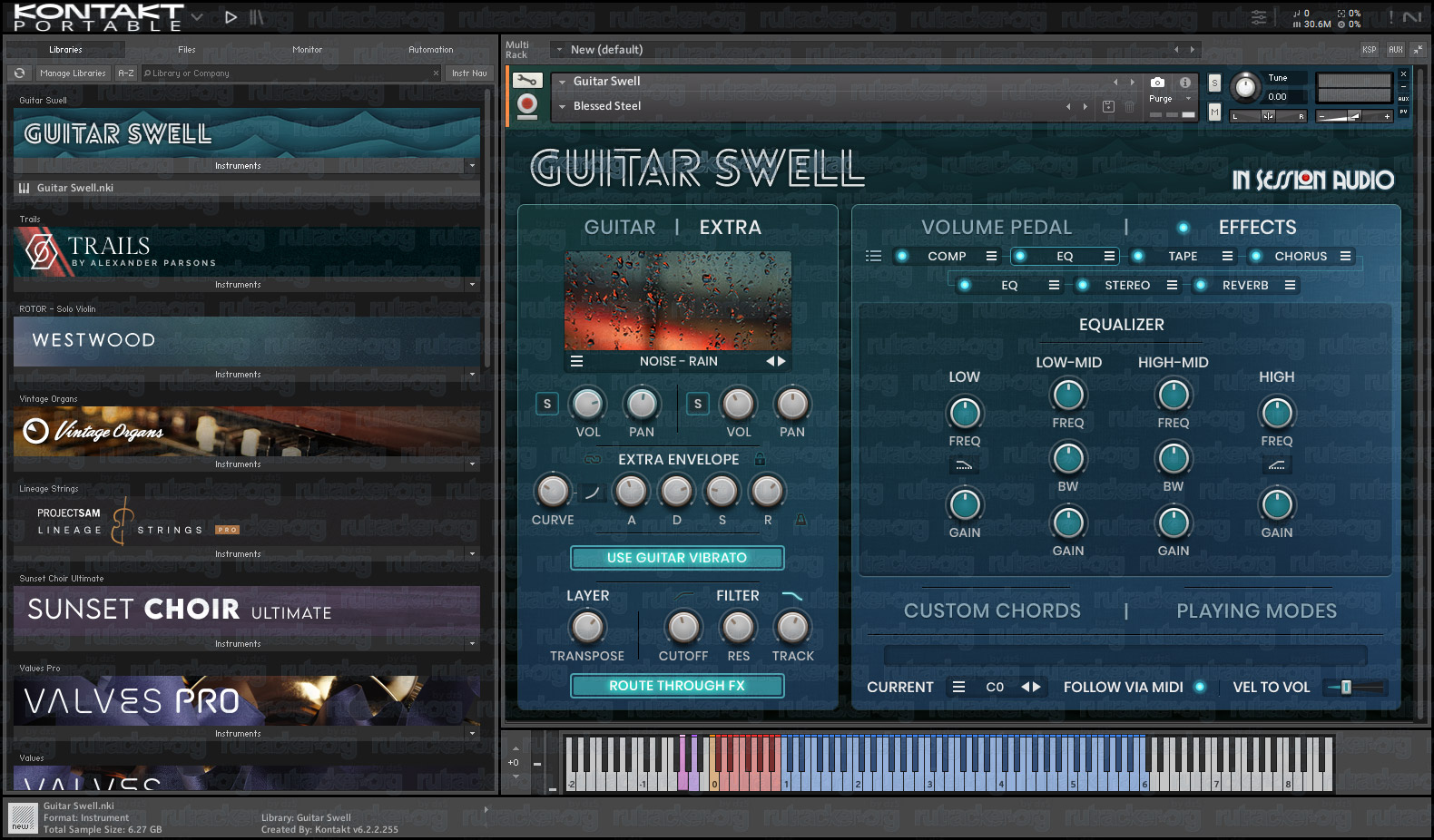Click the camera snapshot view icon
This screenshot has height=840, width=1434.
1157,82
